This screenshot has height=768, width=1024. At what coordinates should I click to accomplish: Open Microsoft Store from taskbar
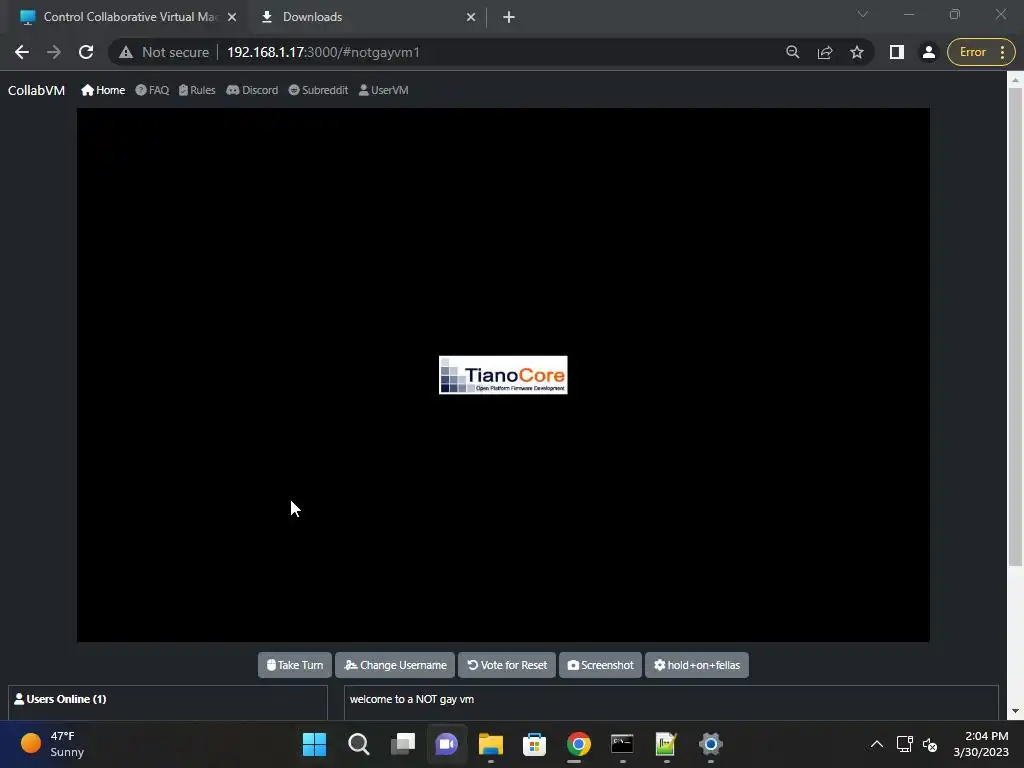534,744
